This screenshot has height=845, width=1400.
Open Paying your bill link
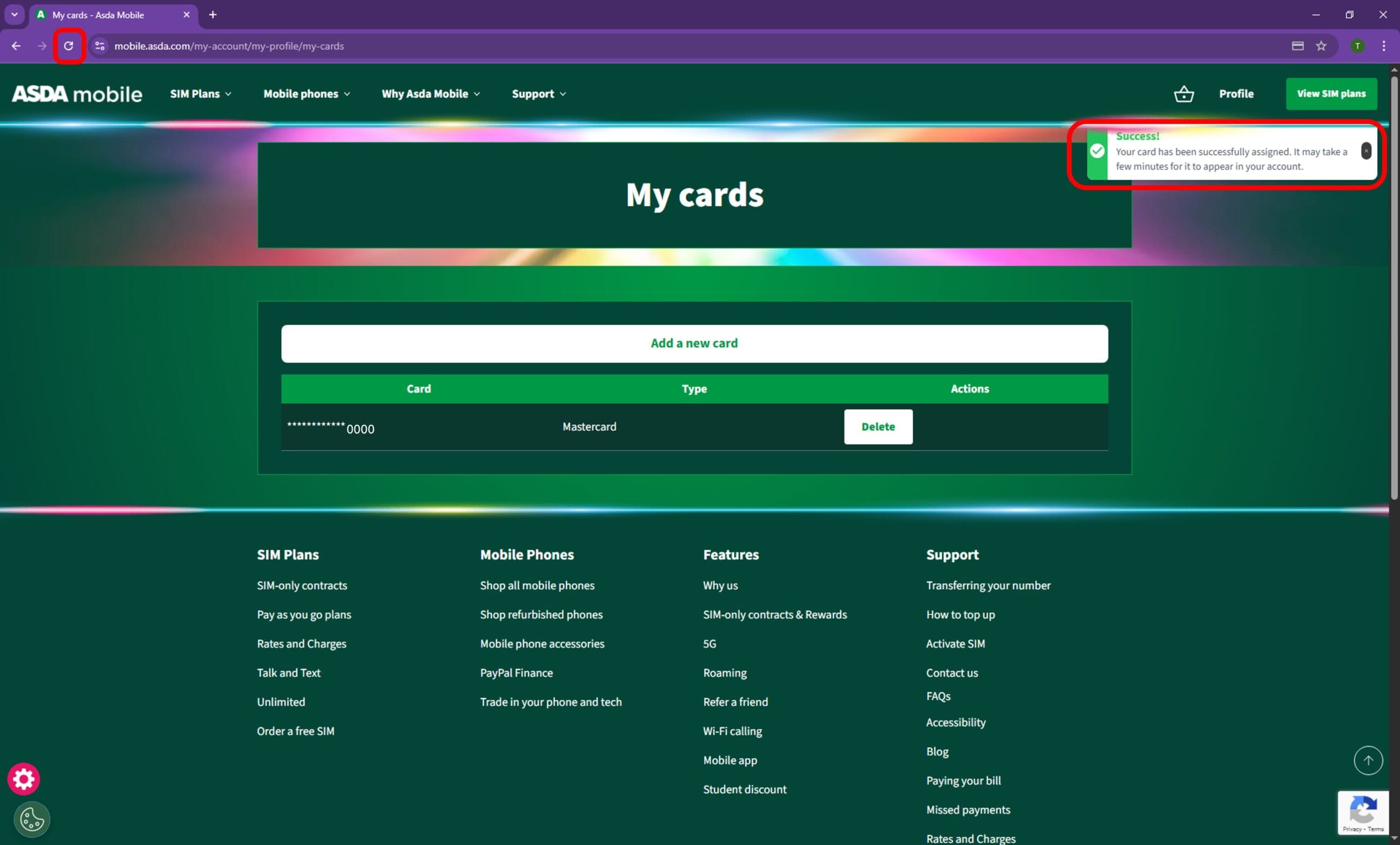coord(963,781)
